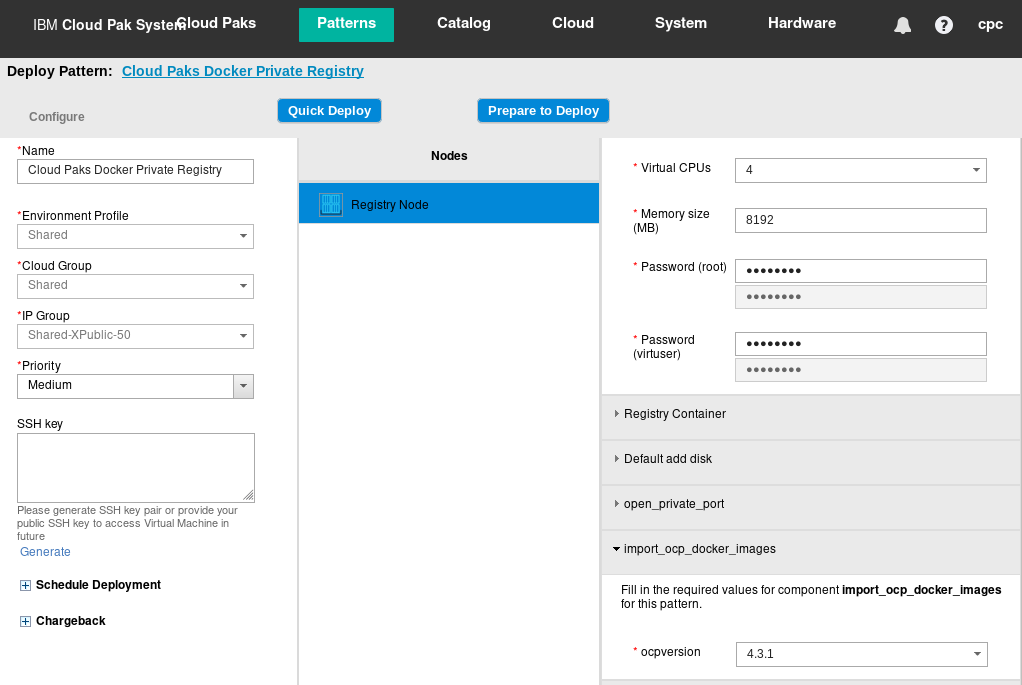Click the Registry Node icon
Screen dimensions: 1022x685
331,205
